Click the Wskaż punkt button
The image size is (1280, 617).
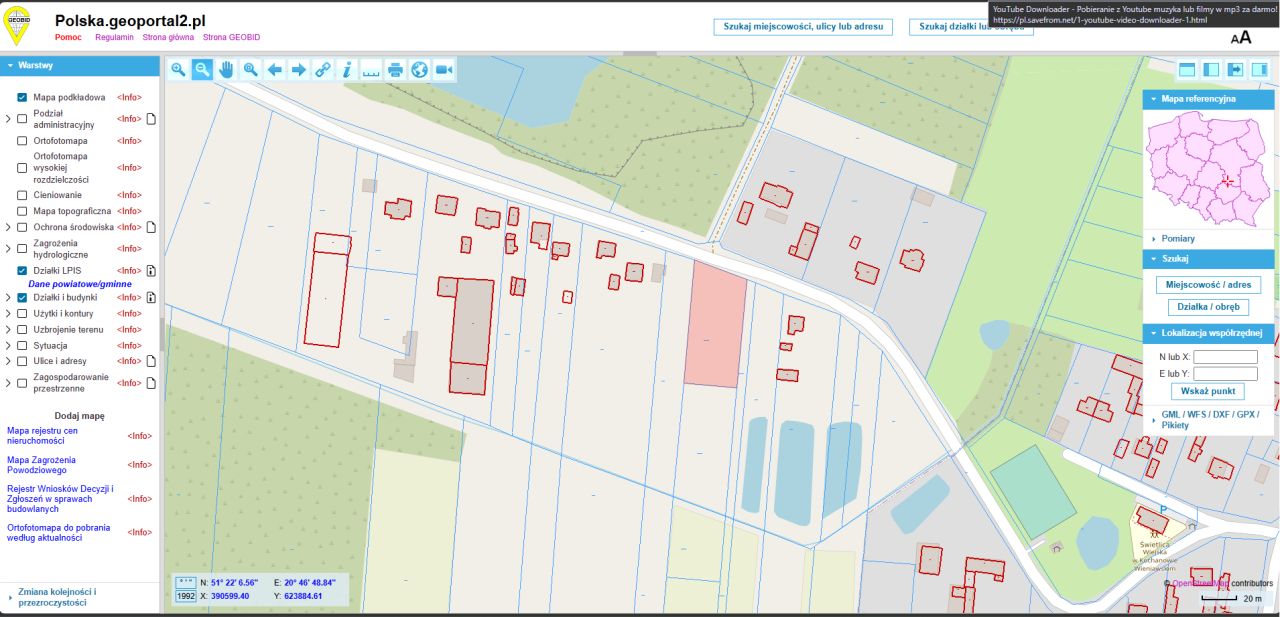1208,391
